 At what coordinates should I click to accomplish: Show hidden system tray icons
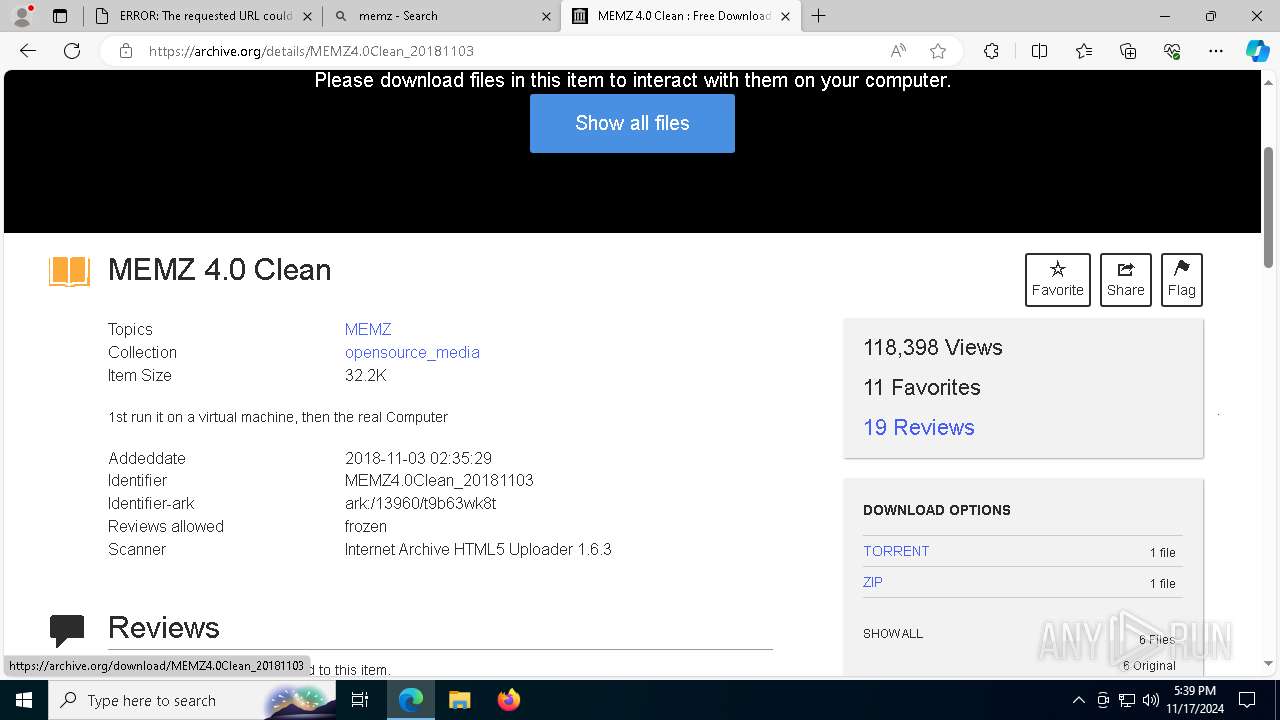click(1078, 700)
